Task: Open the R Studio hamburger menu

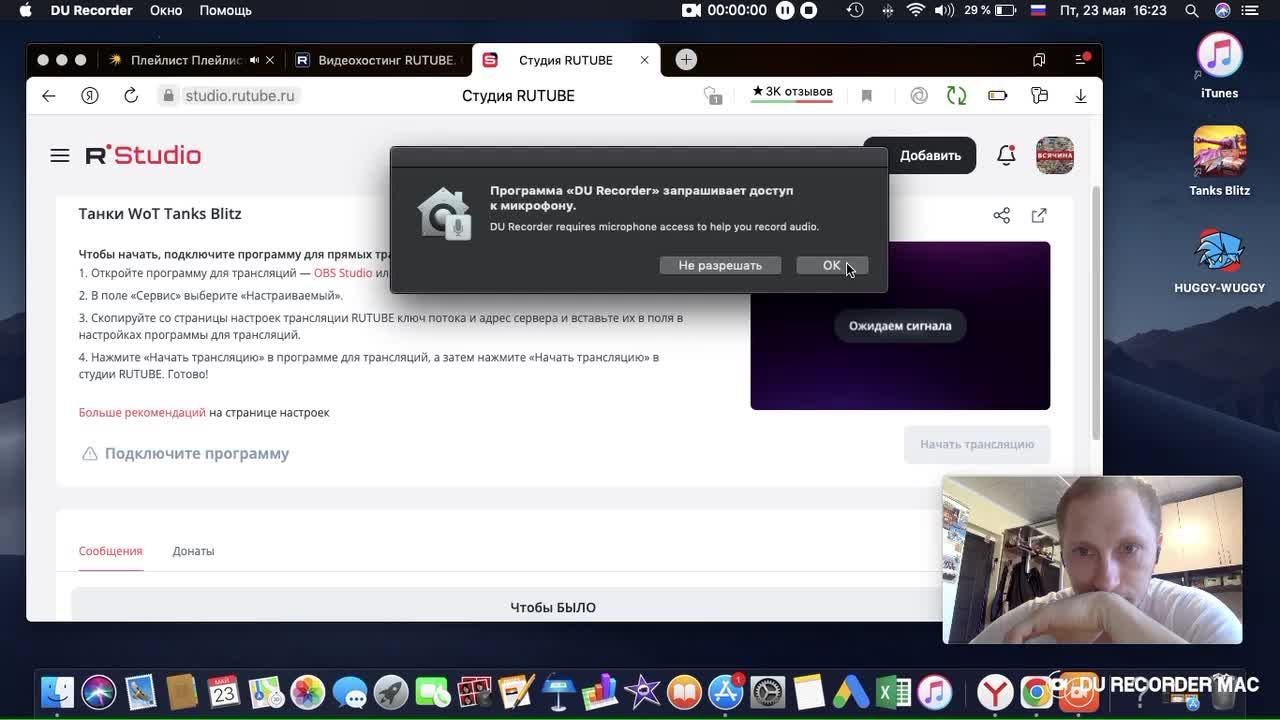Action: (60, 155)
